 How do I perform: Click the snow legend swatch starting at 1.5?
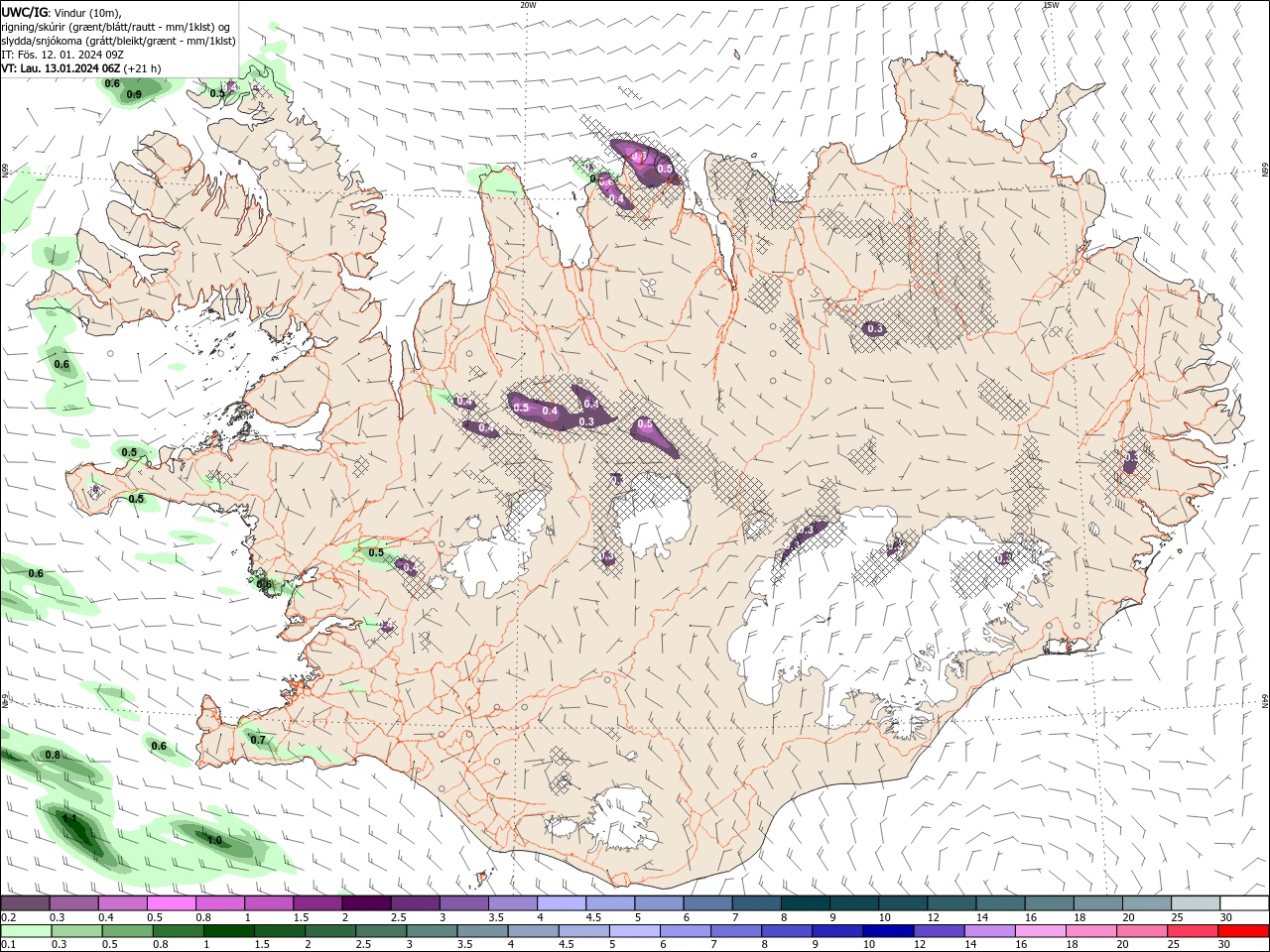(x=317, y=903)
